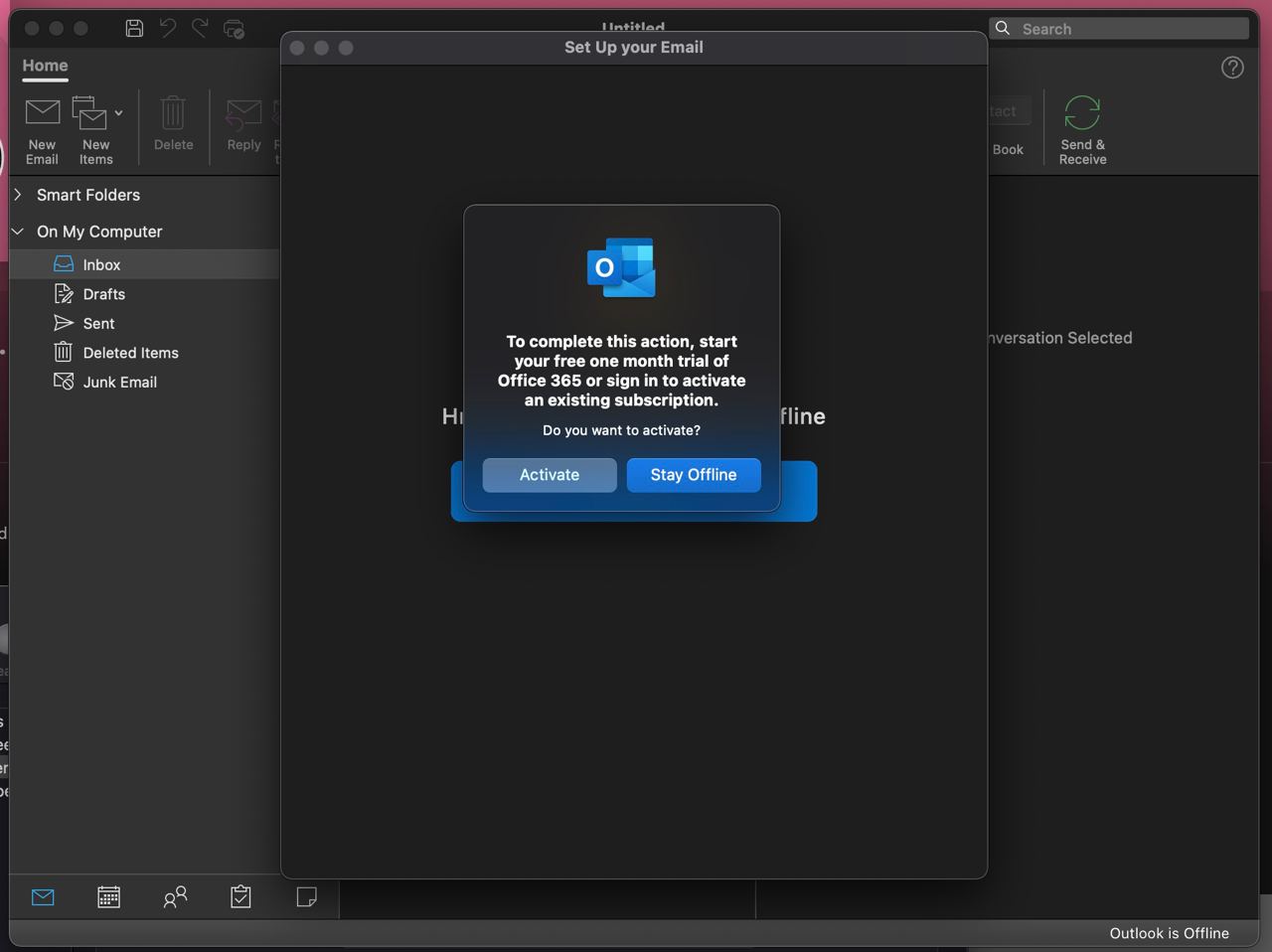Open the Help question mark icon
Image resolution: width=1272 pixels, height=952 pixels.
(x=1232, y=68)
